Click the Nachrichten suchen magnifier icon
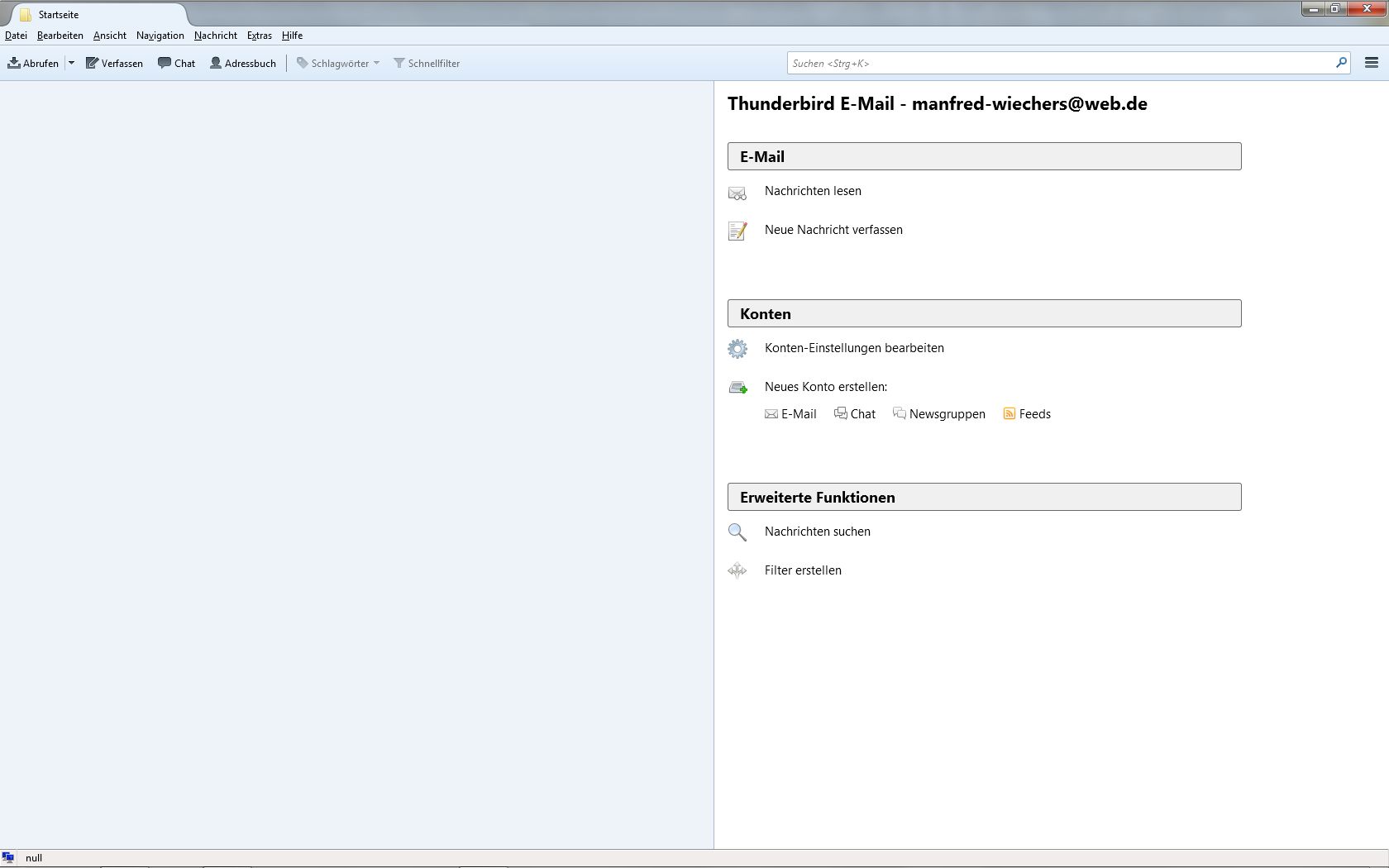 (737, 532)
